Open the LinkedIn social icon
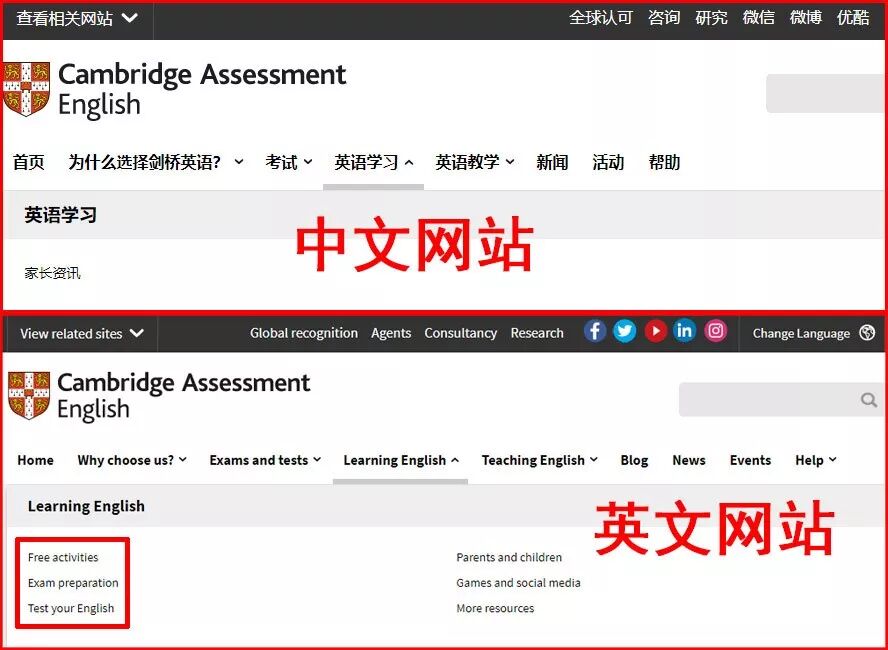888x650 pixels. coord(684,331)
